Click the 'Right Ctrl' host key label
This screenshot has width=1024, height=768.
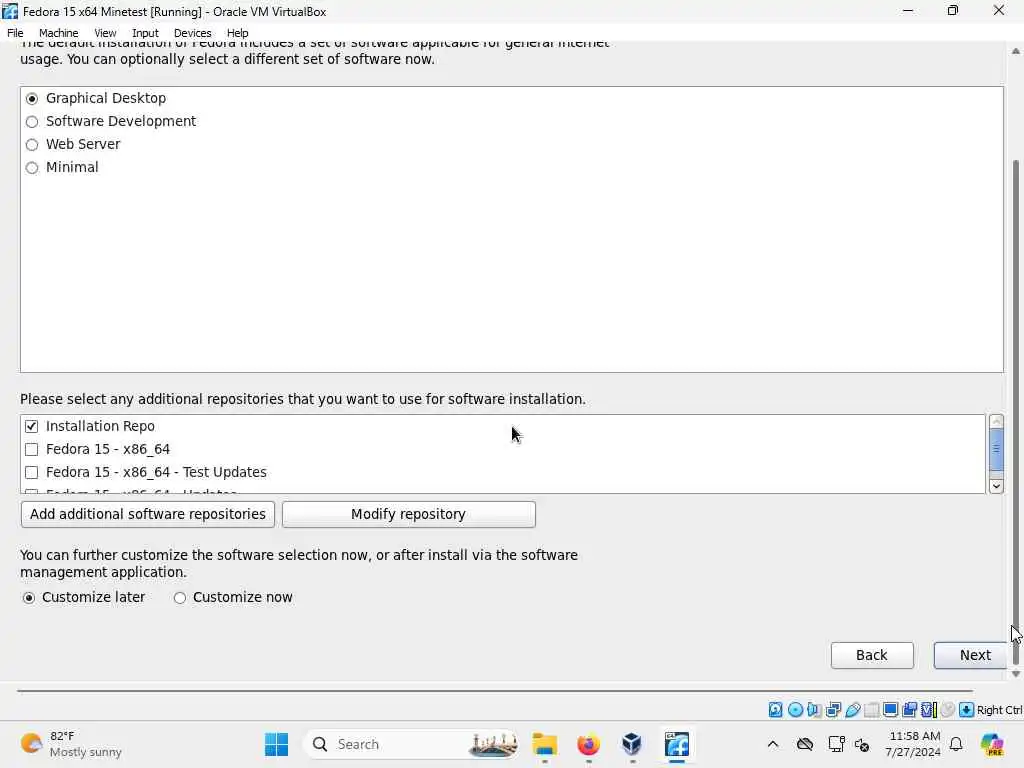click(999, 710)
